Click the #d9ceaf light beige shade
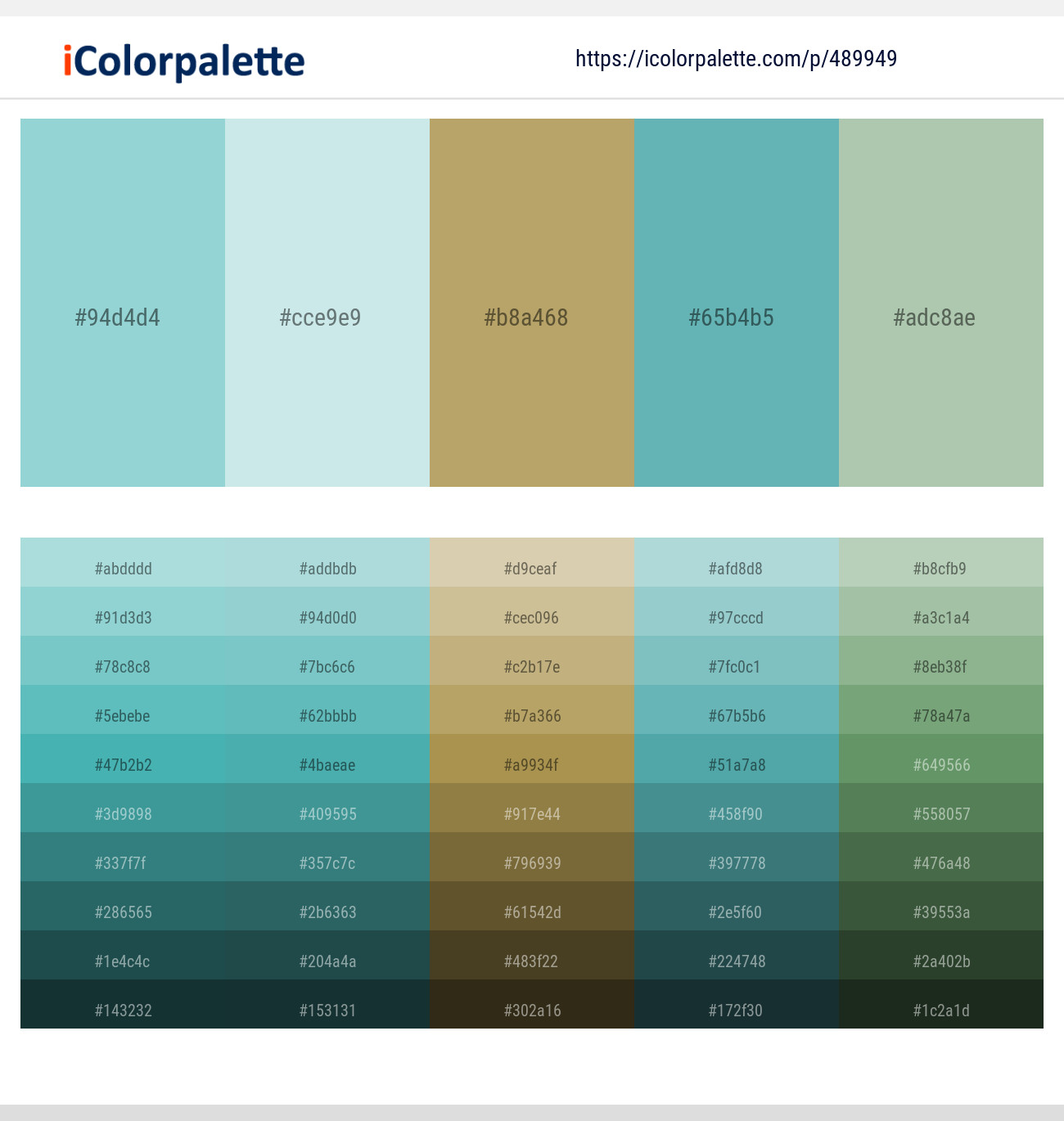This screenshot has width=1064, height=1121. 532,563
